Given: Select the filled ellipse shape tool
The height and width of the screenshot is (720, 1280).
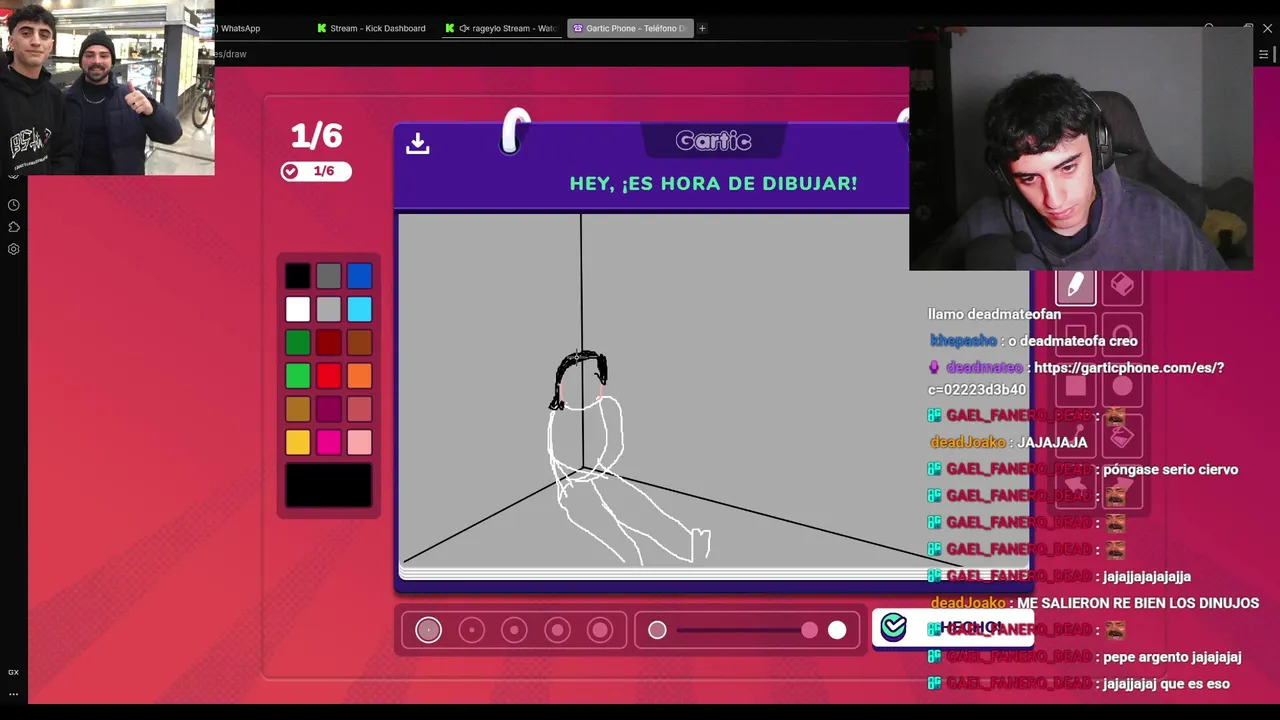Looking at the screenshot, I should coord(1122,386).
